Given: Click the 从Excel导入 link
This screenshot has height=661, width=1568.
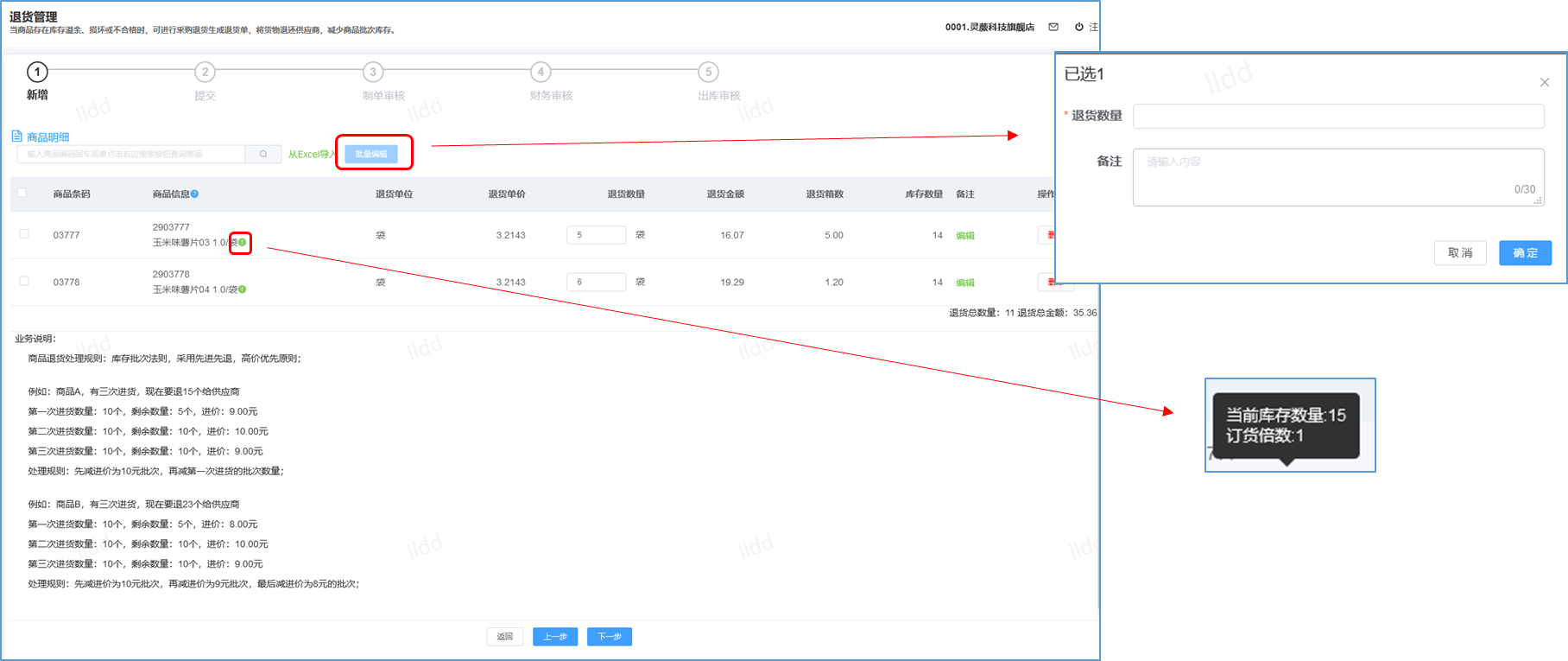Looking at the screenshot, I should (x=312, y=155).
